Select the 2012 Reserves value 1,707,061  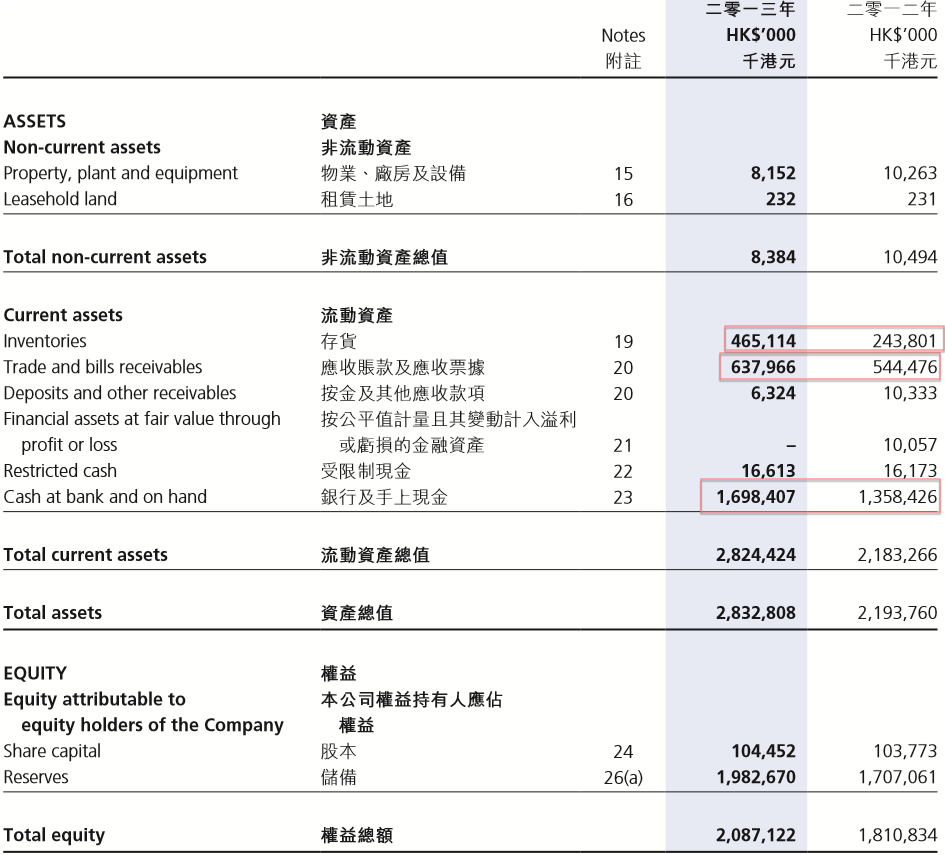pyautogui.click(x=896, y=777)
